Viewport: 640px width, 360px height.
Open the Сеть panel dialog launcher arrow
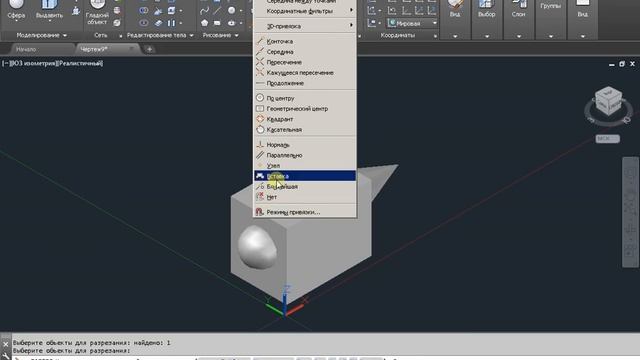120,36
